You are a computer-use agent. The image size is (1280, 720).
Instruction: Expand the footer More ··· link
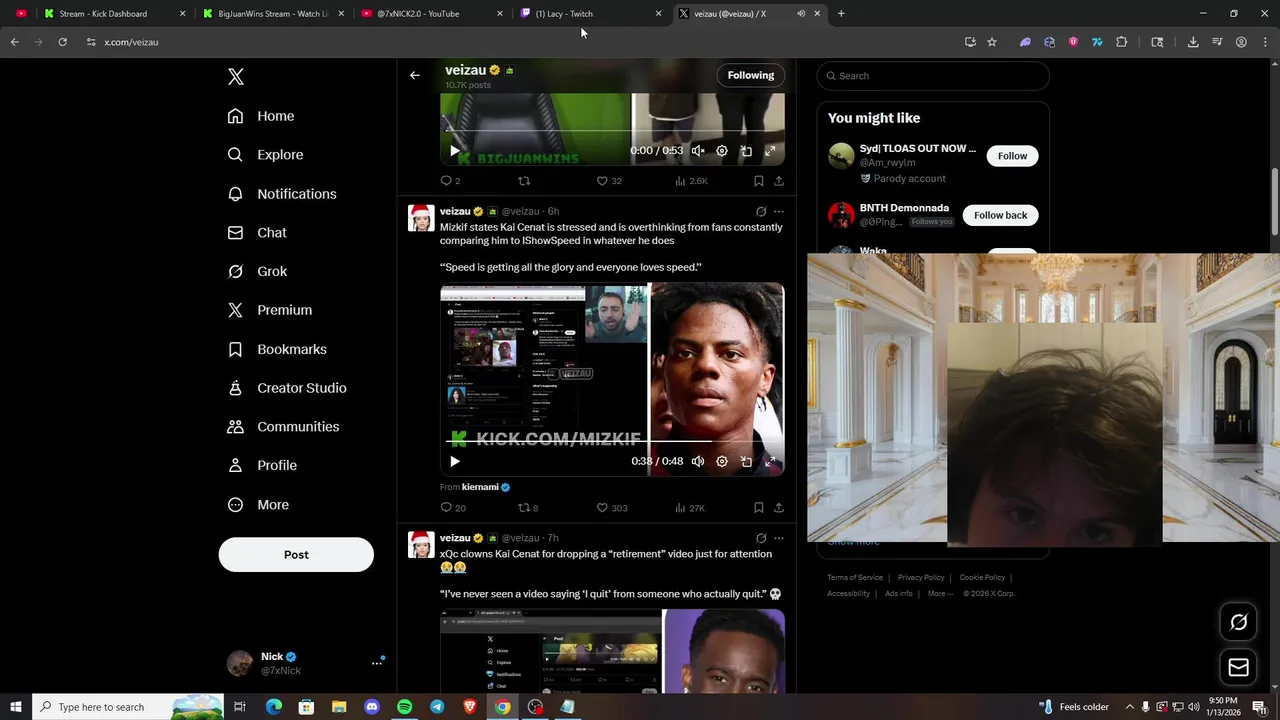[x=940, y=593]
